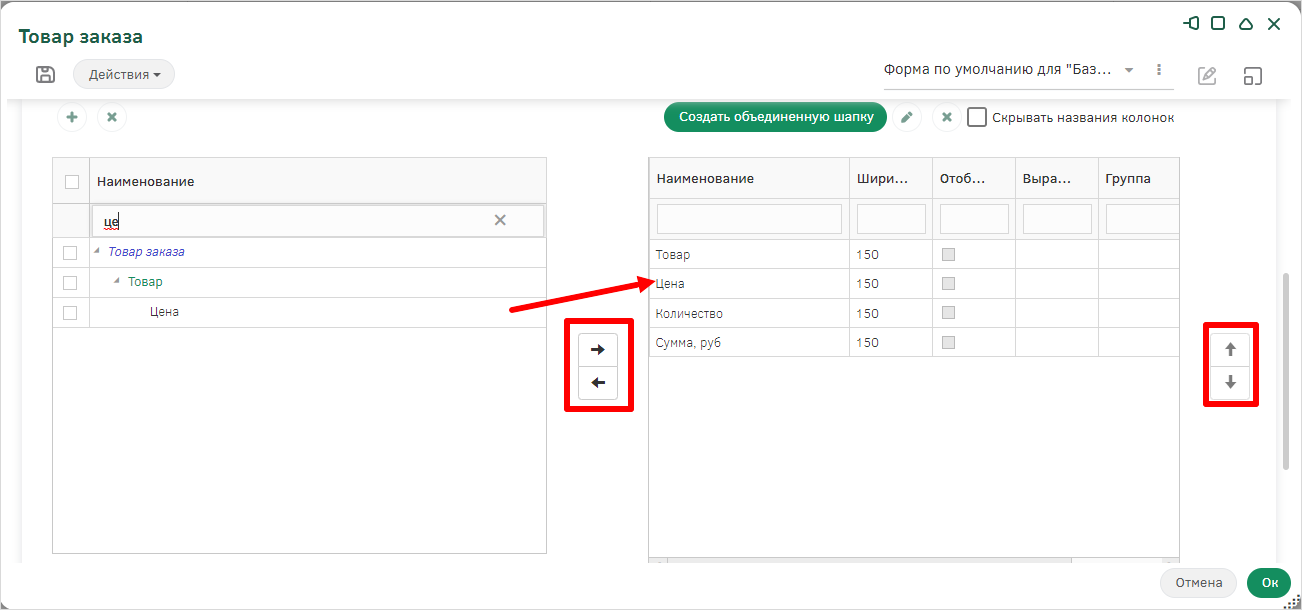Click the left Наименование column header

coord(318,181)
